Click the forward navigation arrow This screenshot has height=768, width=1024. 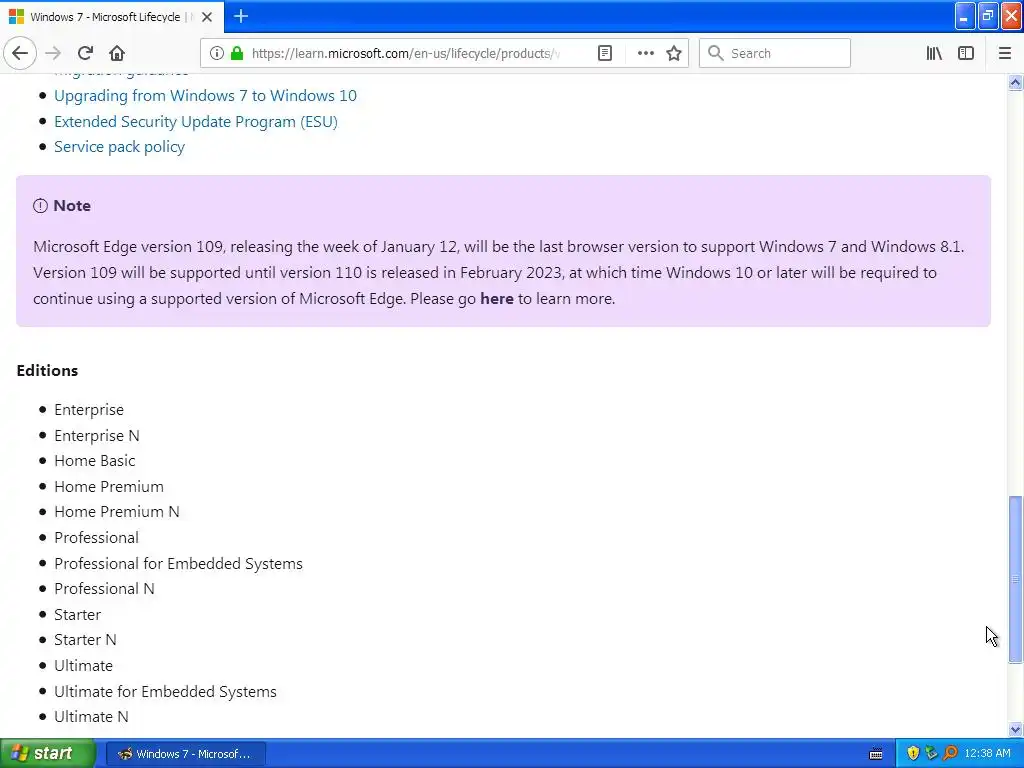pyautogui.click(x=54, y=54)
